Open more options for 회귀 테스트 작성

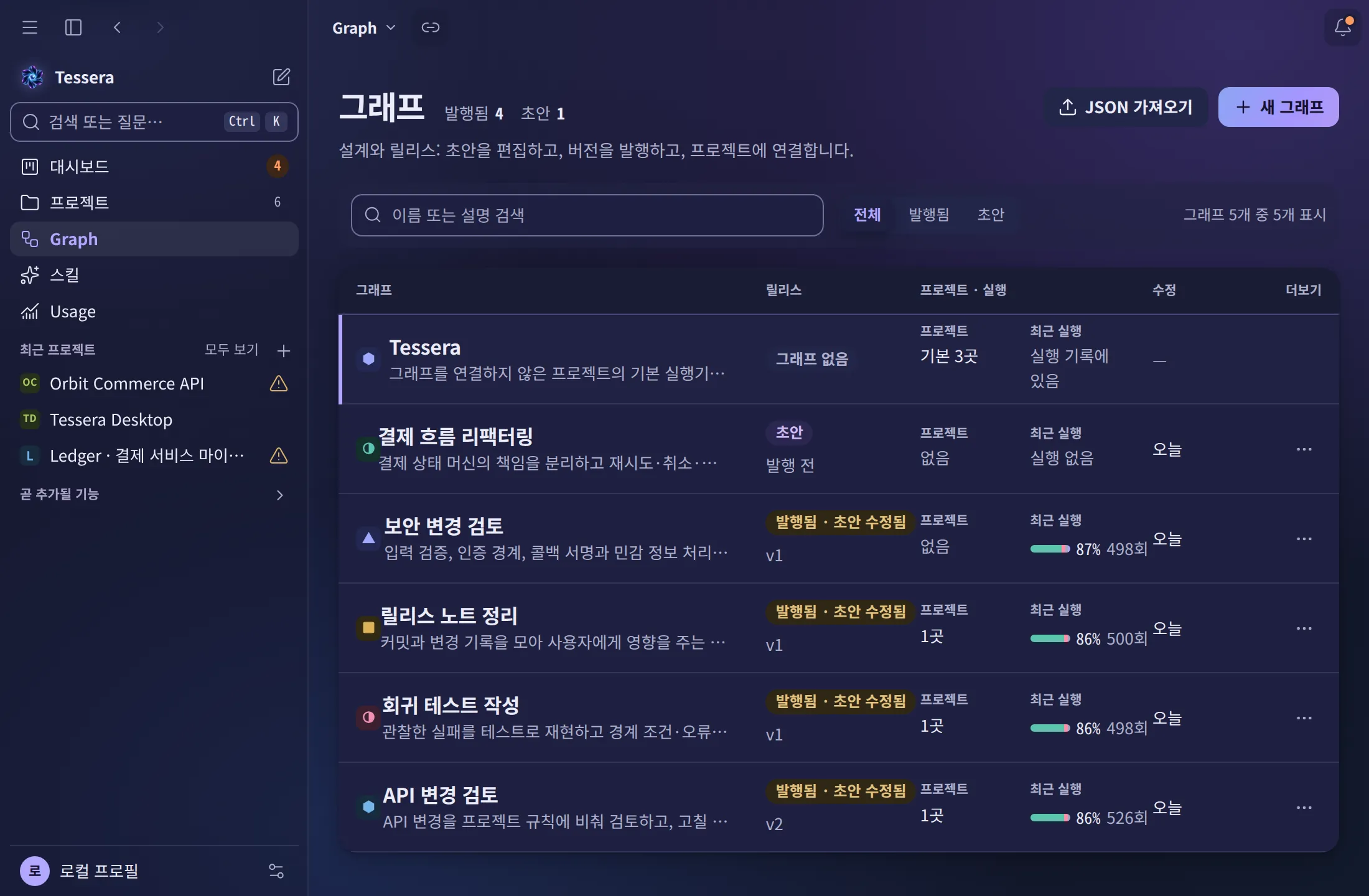point(1304,718)
